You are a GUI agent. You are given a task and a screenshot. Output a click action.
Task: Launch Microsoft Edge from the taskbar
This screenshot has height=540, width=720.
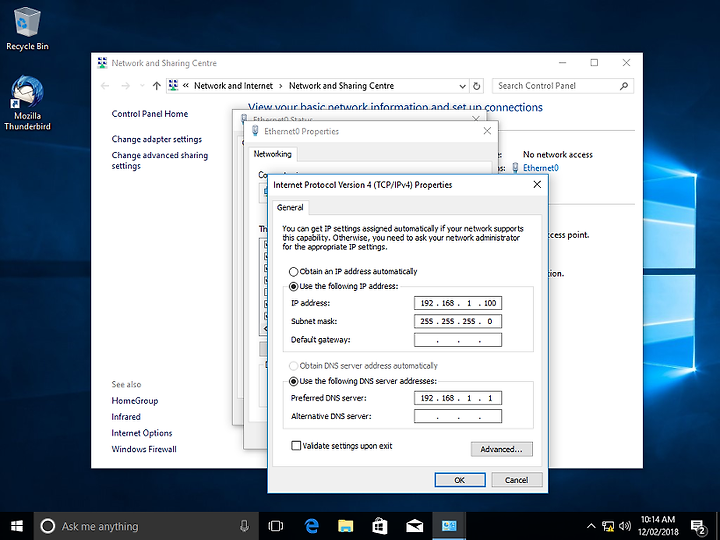click(x=312, y=526)
